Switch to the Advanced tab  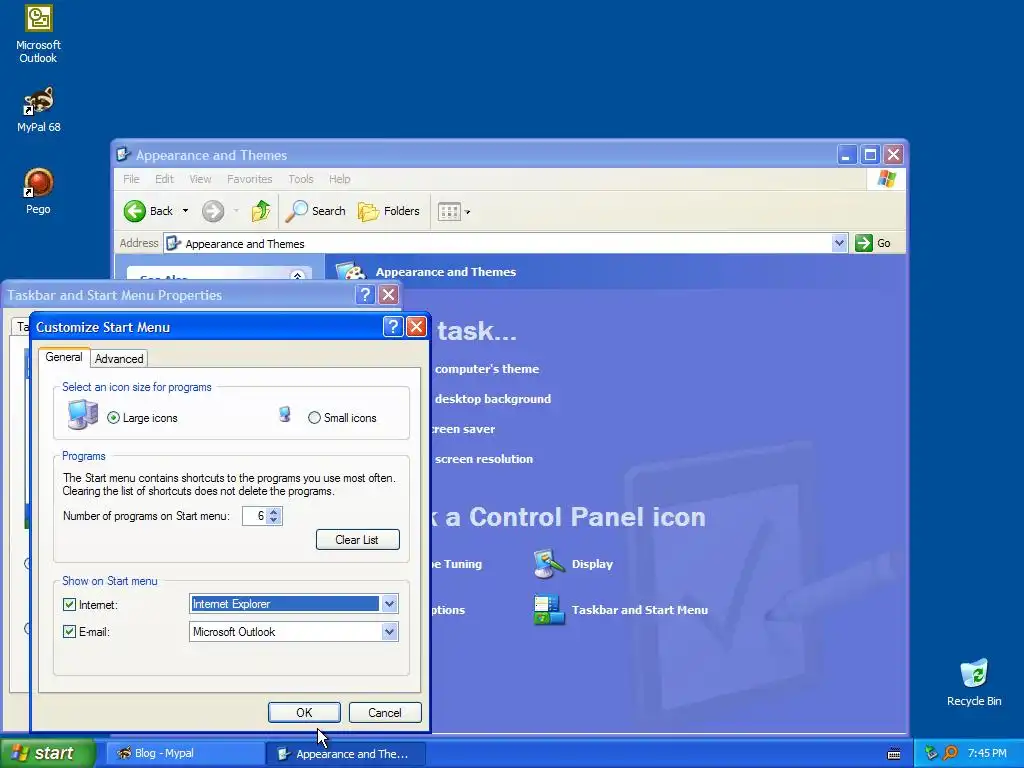pyautogui.click(x=119, y=359)
